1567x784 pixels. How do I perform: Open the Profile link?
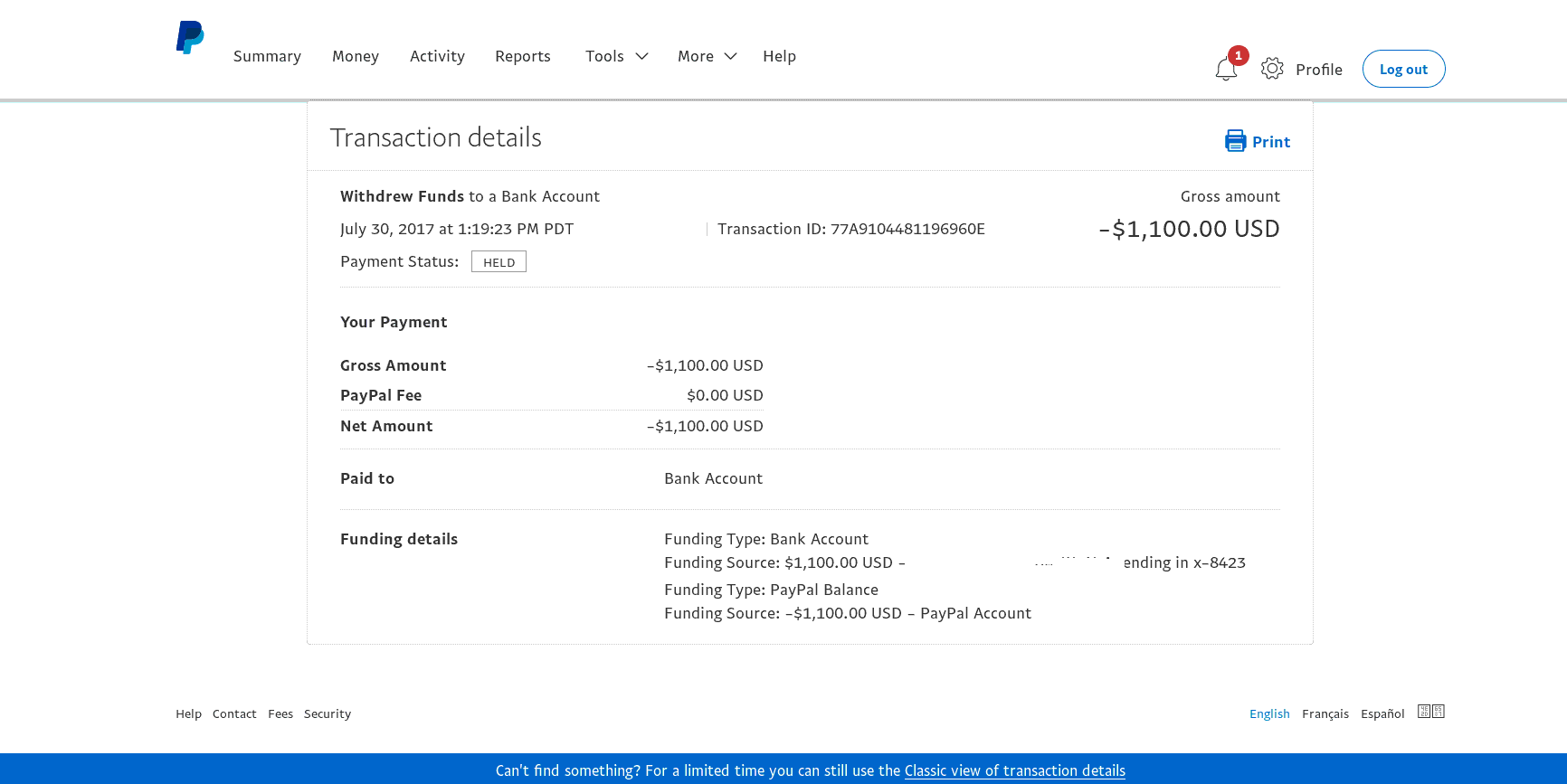click(x=1319, y=70)
